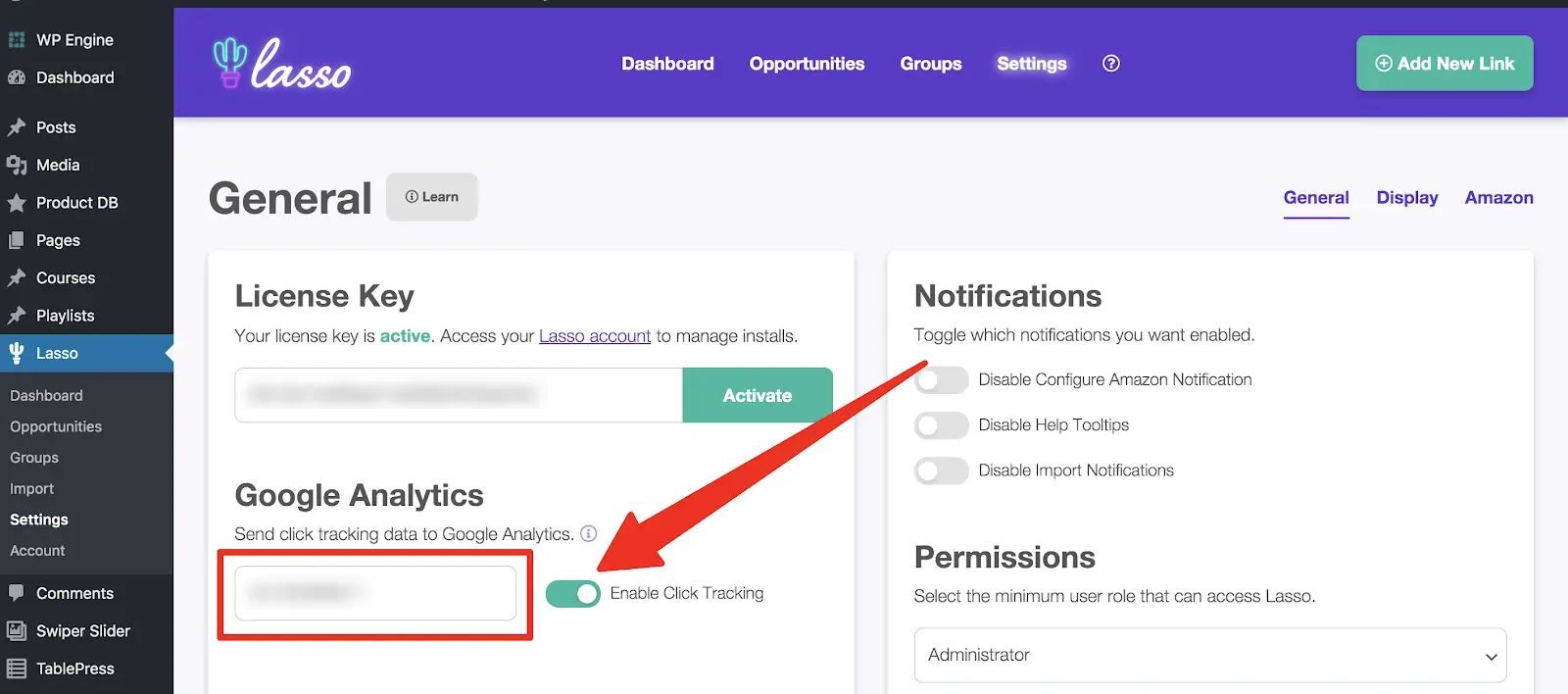1568x694 pixels.
Task: Open the help question mark icon
Action: coord(1110,64)
